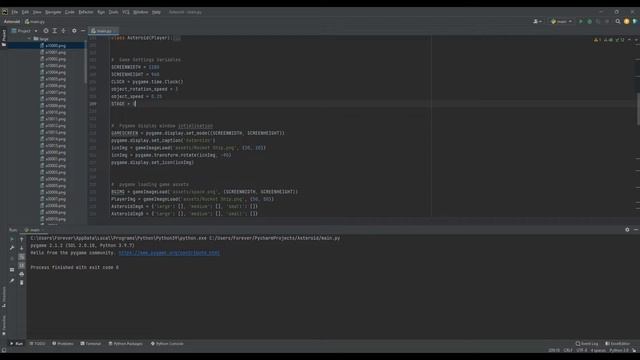The image size is (640, 360).
Task: Open the Navigate menu
Action: (53, 12)
